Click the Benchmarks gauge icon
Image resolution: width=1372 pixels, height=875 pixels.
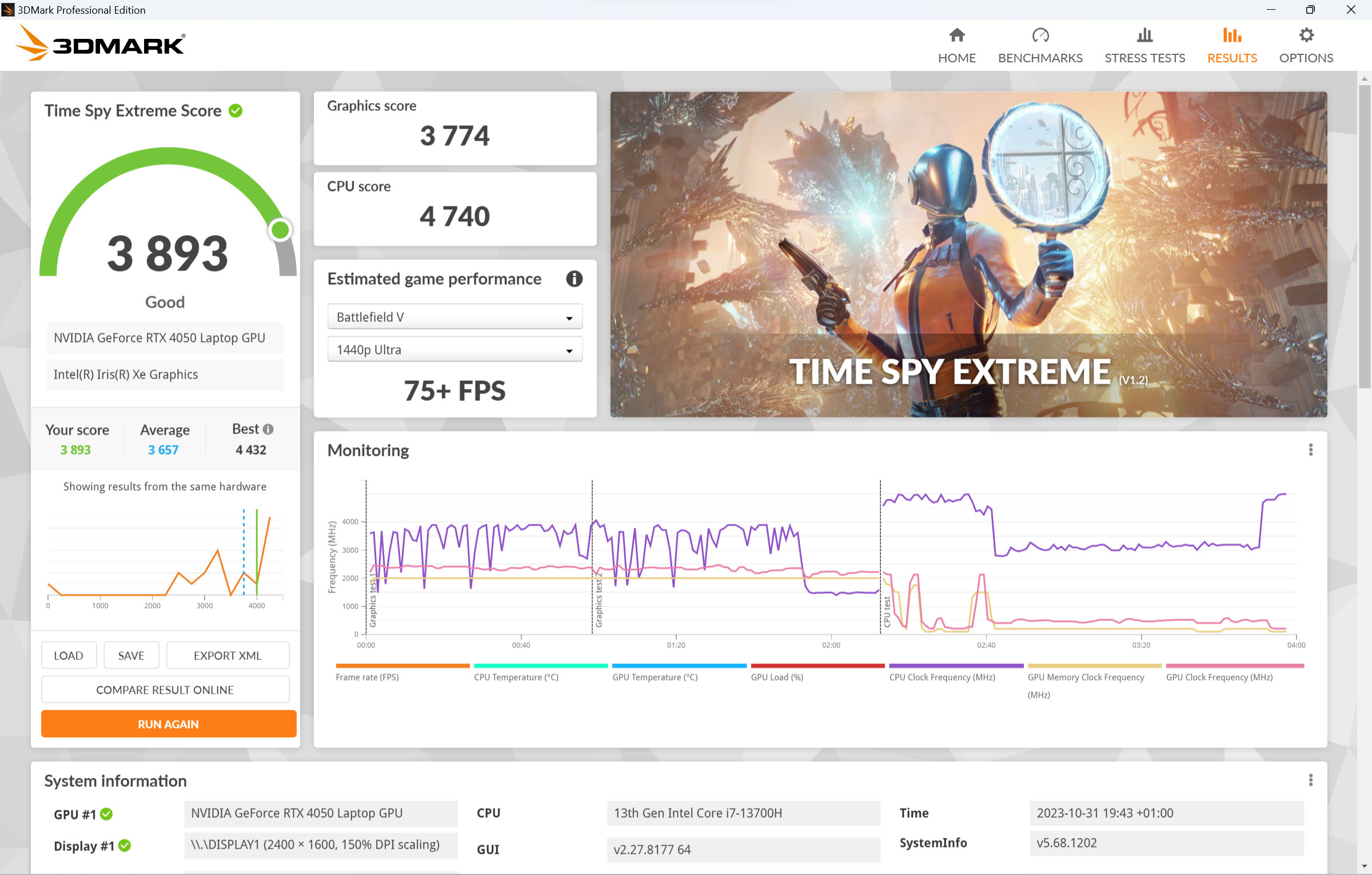[x=1040, y=35]
